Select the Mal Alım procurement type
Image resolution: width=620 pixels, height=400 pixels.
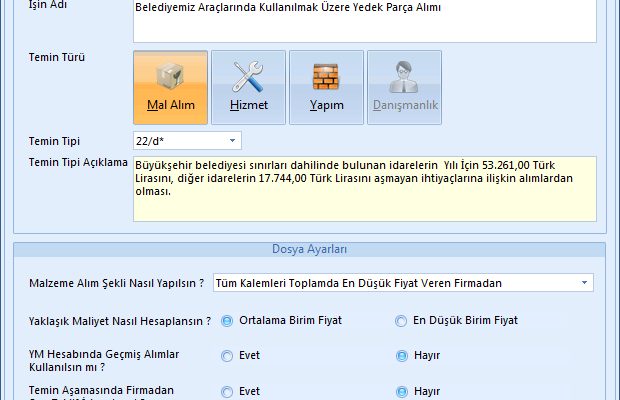coord(170,87)
